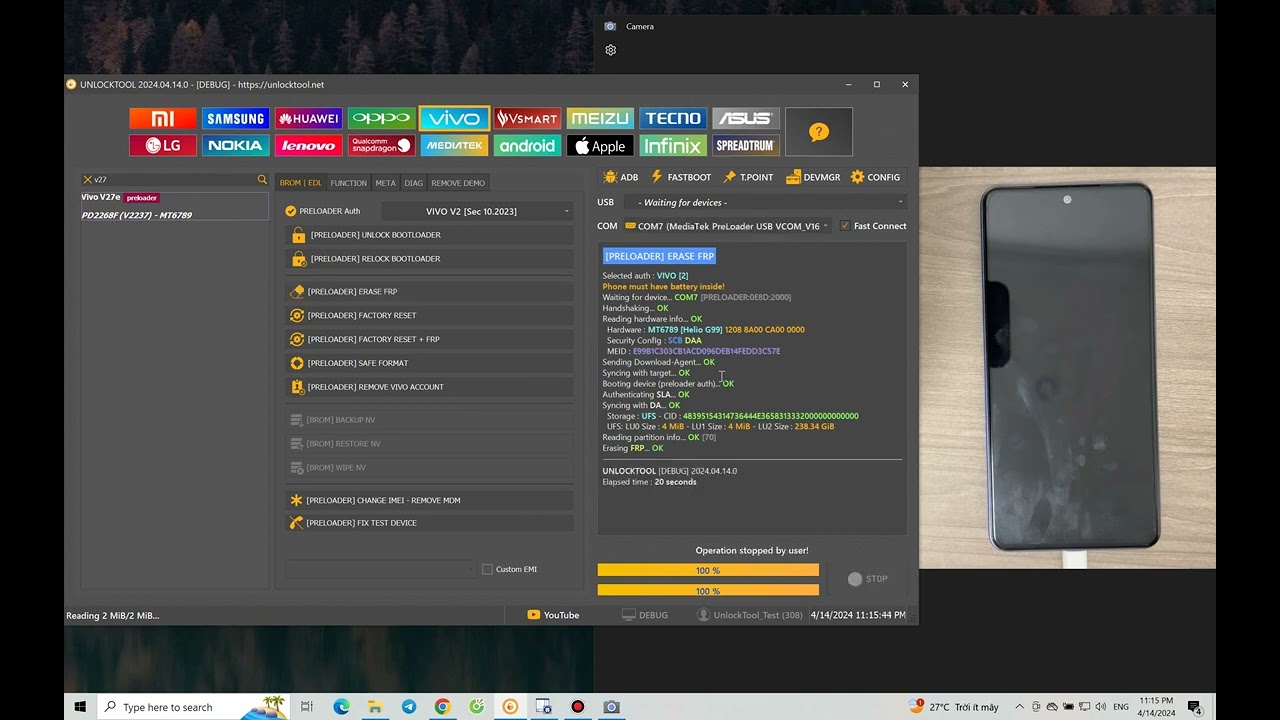Focus the v27 model search field
Image resolution: width=1280 pixels, height=720 pixels.
pos(174,180)
